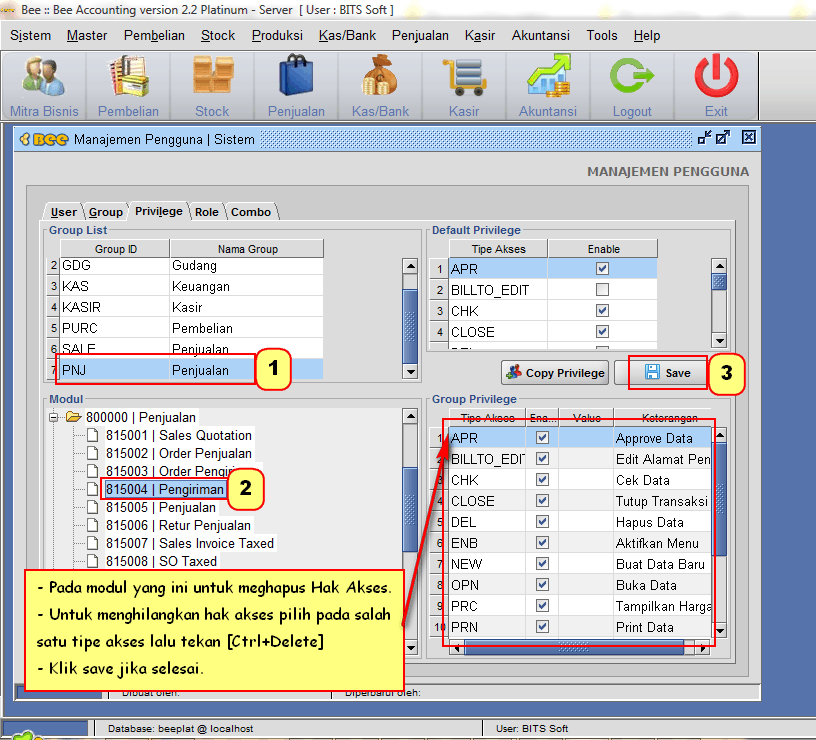This screenshot has height=740, width=816.
Task: Open the Akuntansi menu
Action: tap(540, 35)
